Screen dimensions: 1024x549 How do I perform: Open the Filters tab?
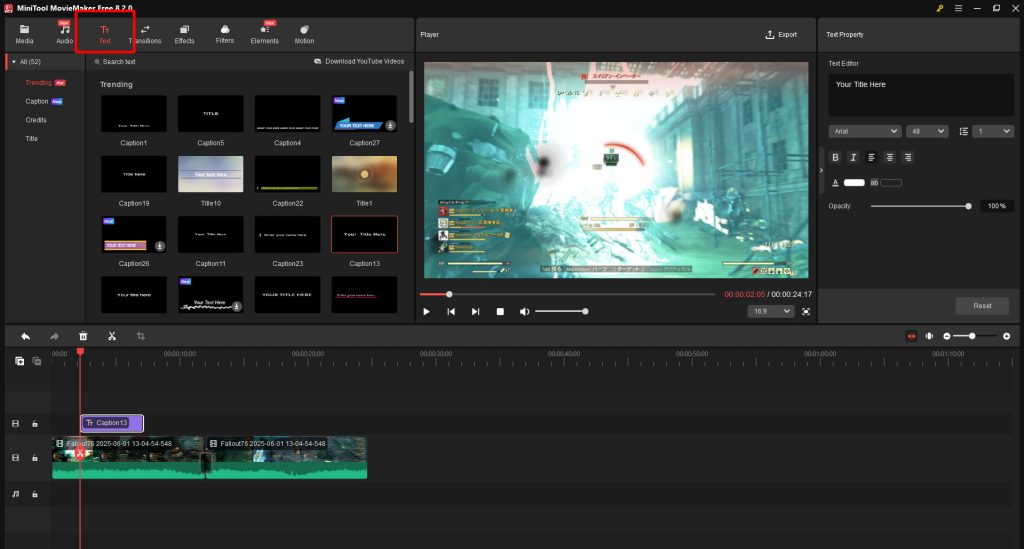coord(225,34)
